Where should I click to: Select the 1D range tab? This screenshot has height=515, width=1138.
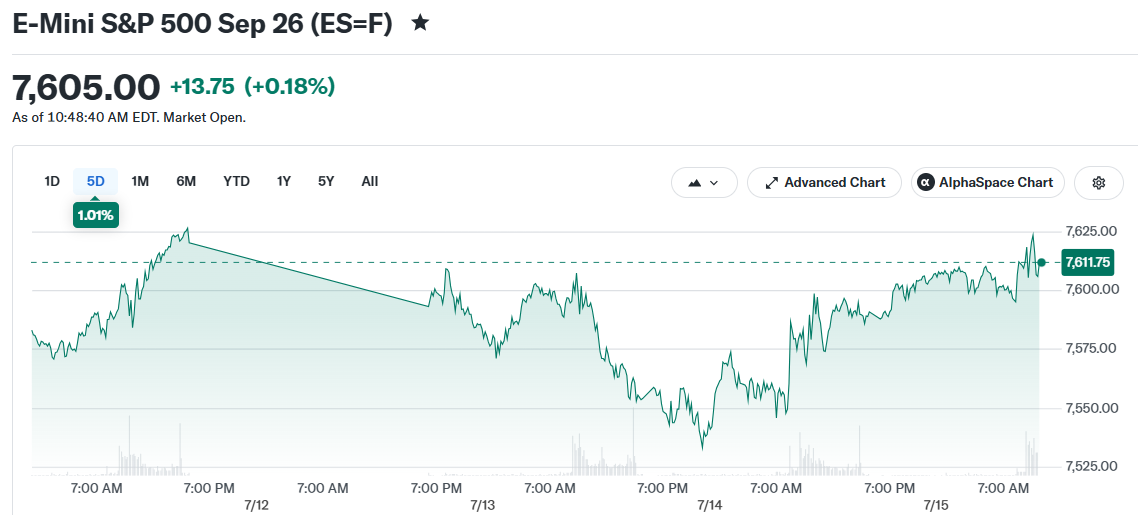(x=52, y=181)
